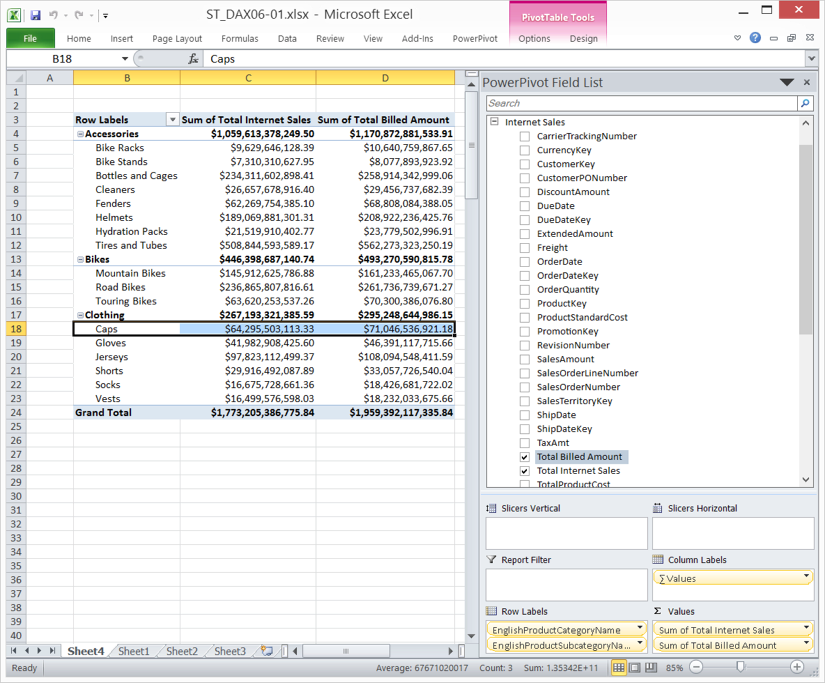The image size is (825, 683).
Task: Click the insert new worksheet icon after Sheet3
Action: click(266, 651)
